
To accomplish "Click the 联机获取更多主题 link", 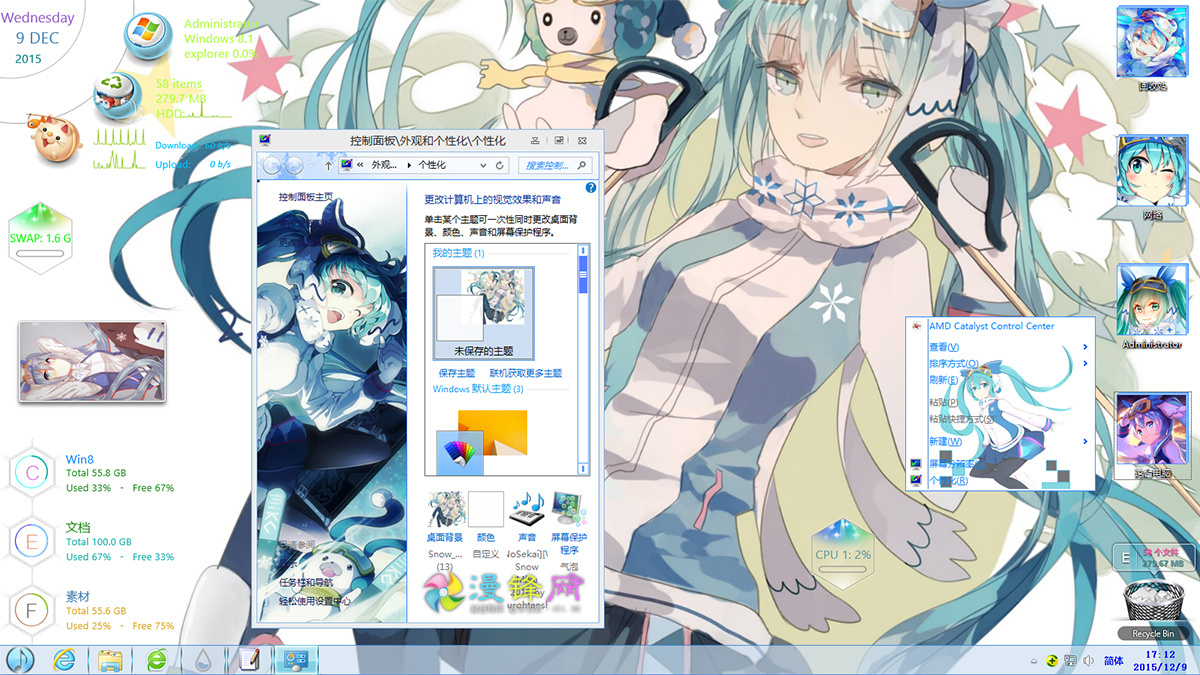I will point(526,373).
